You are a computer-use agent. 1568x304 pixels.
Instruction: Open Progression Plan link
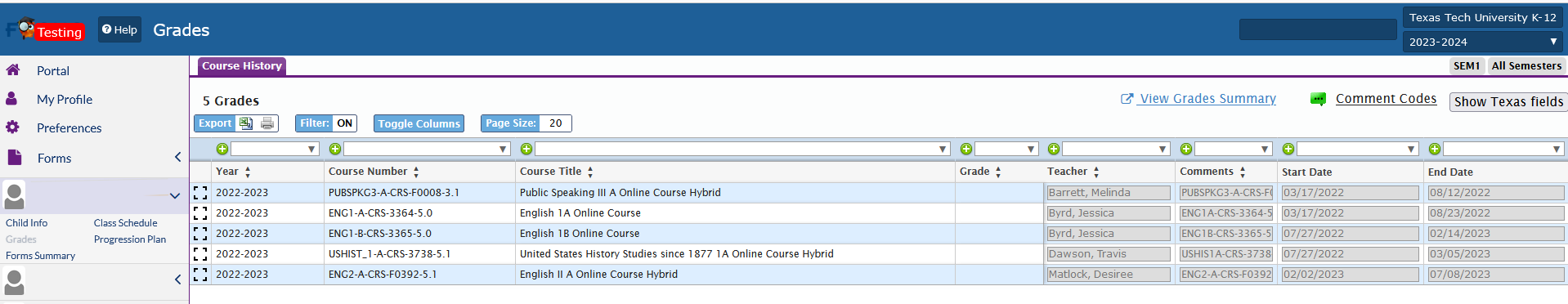tap(129, 239)
